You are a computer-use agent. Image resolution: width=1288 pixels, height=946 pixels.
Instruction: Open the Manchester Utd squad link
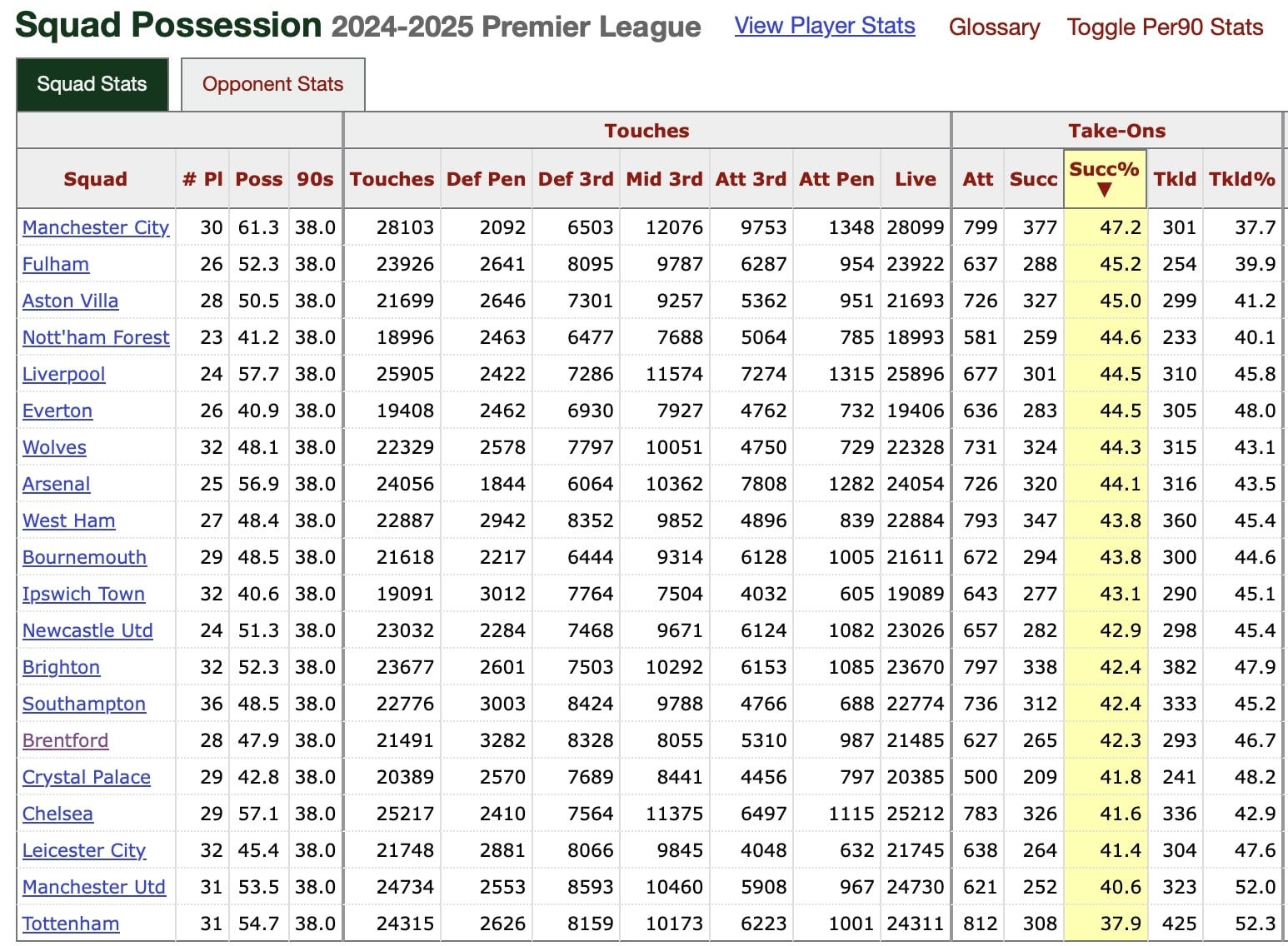coord(94,887)
